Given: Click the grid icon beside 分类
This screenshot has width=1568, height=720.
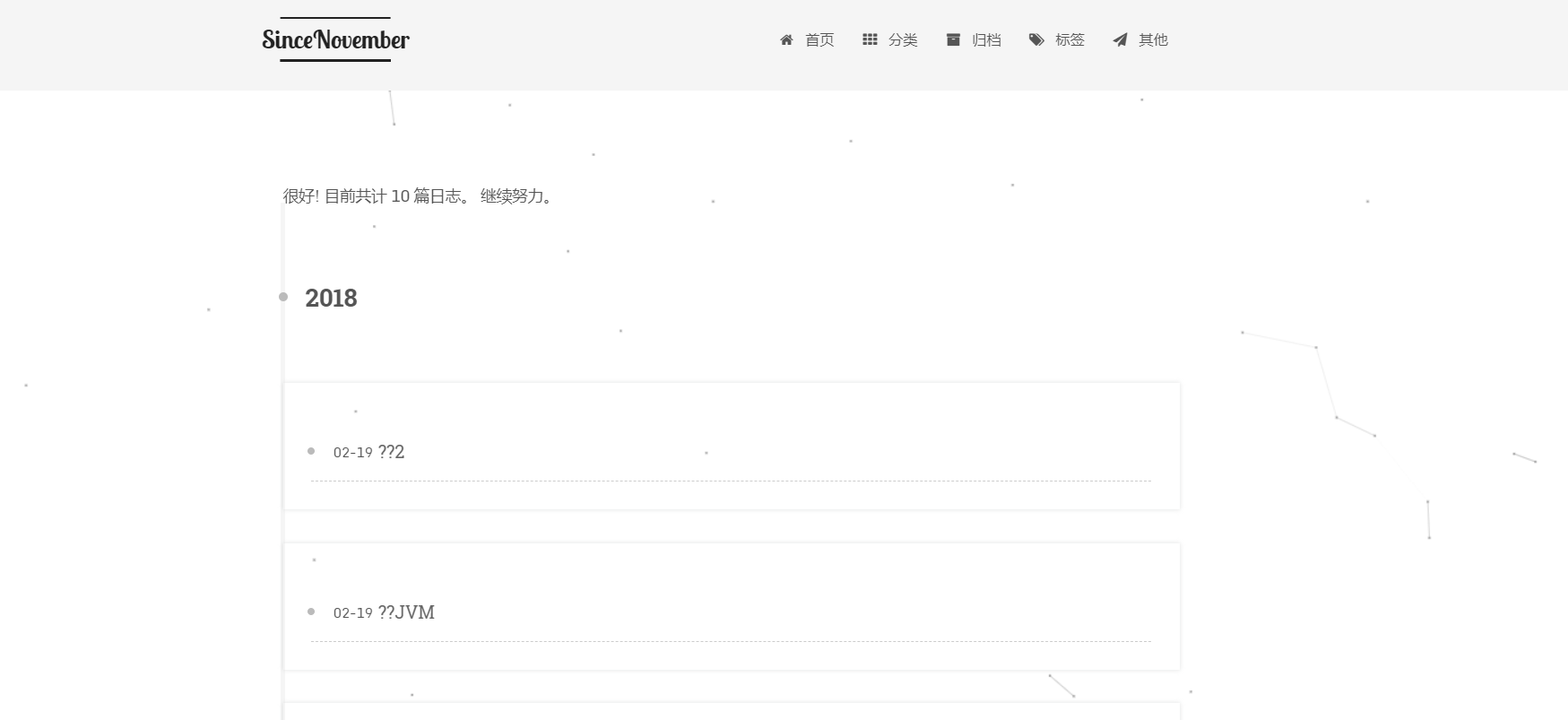Looking at the screenshot, I should coord(870,39).
